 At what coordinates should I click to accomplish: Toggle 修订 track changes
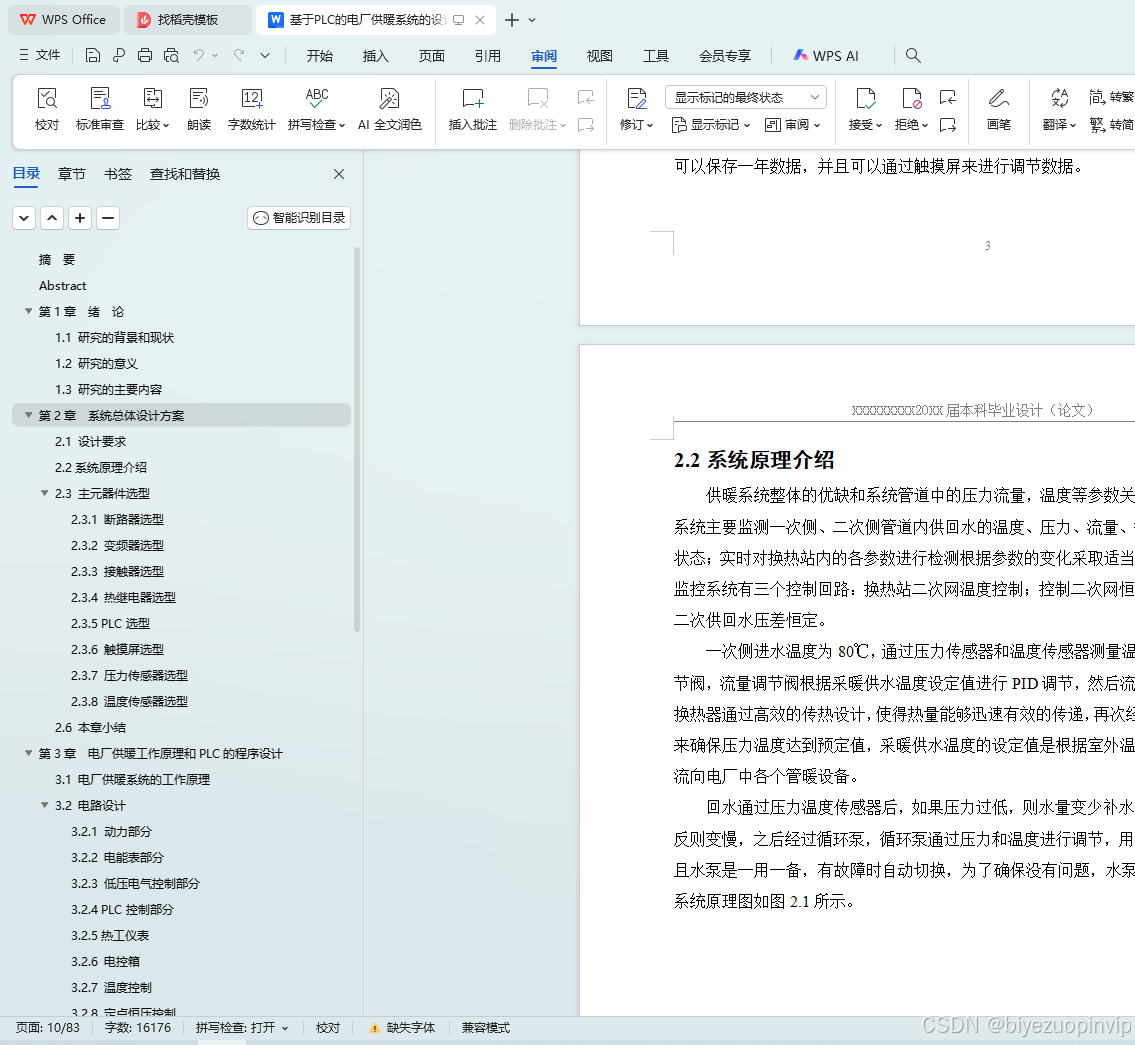tap(636, 109)
